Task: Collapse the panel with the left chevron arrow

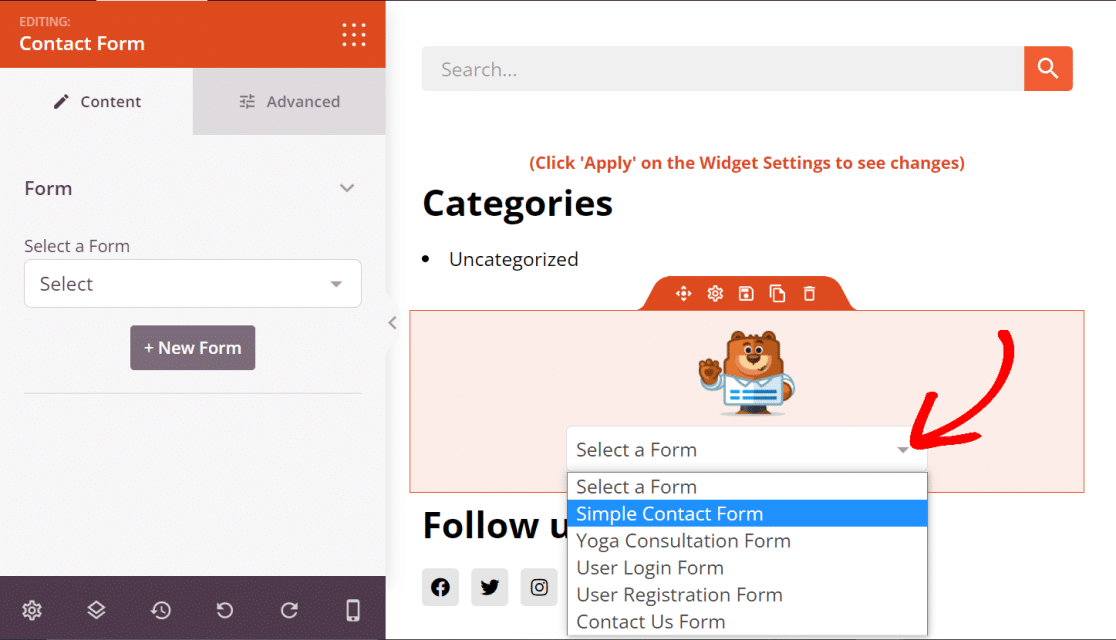Action: click(392, 322)
